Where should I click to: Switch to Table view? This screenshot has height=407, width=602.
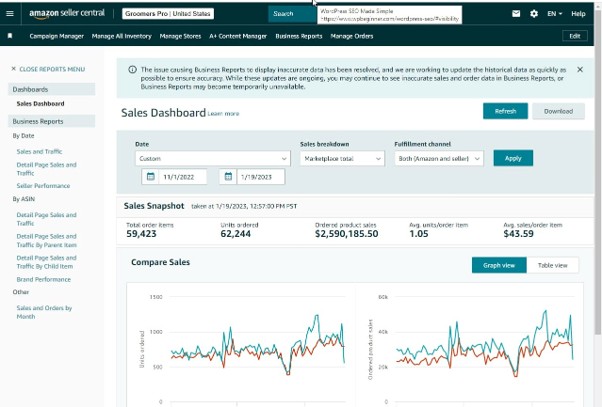pyautogui.click(x=552, y=265)
